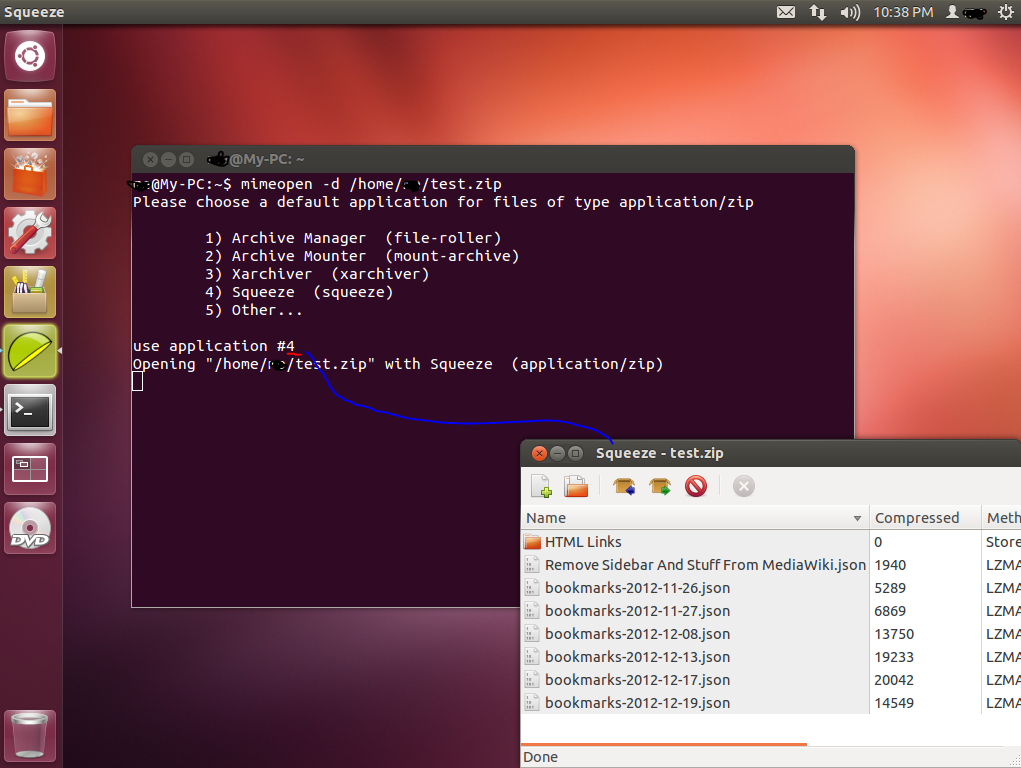Click terminal line 'Squeeze (squeeze)'

[299, 292]
